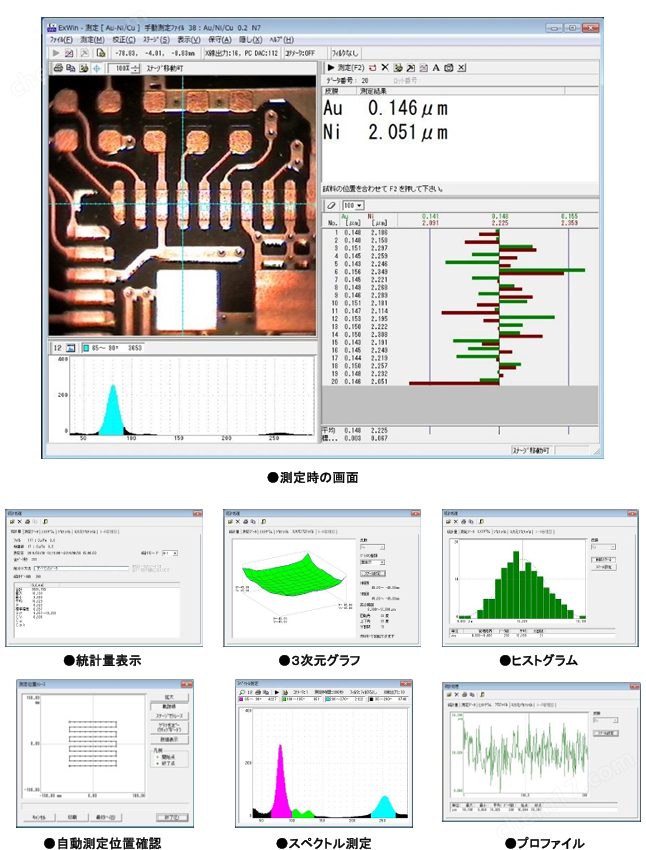646x850 pixels.
Task: Click 拡大 button in position trace dialog
Action: click(169, 697)
